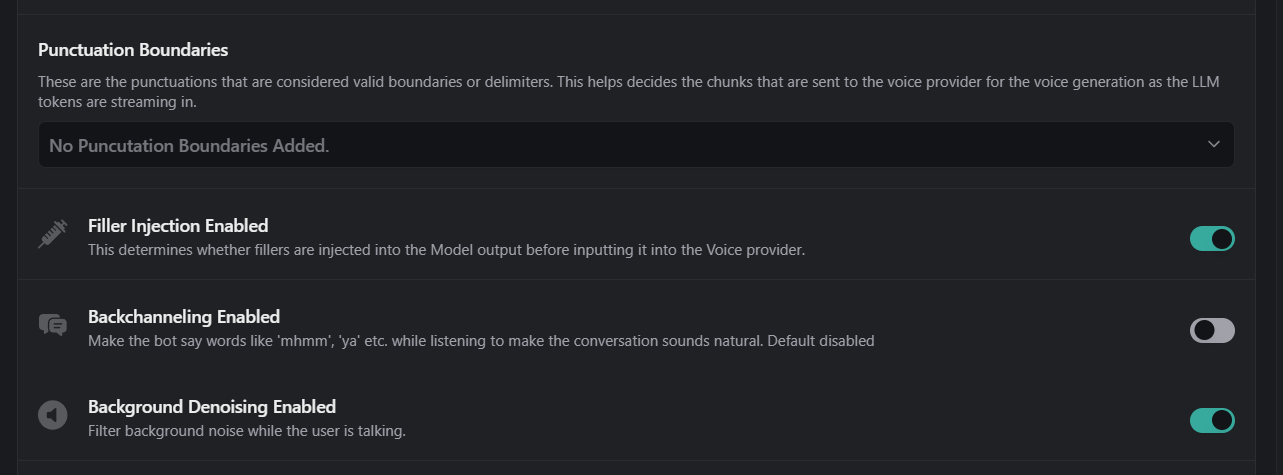This screenshot has height=475, width=1283.
Task: Click the chat bubbles Backchanneling icon
Action: [x=52, y=324]
